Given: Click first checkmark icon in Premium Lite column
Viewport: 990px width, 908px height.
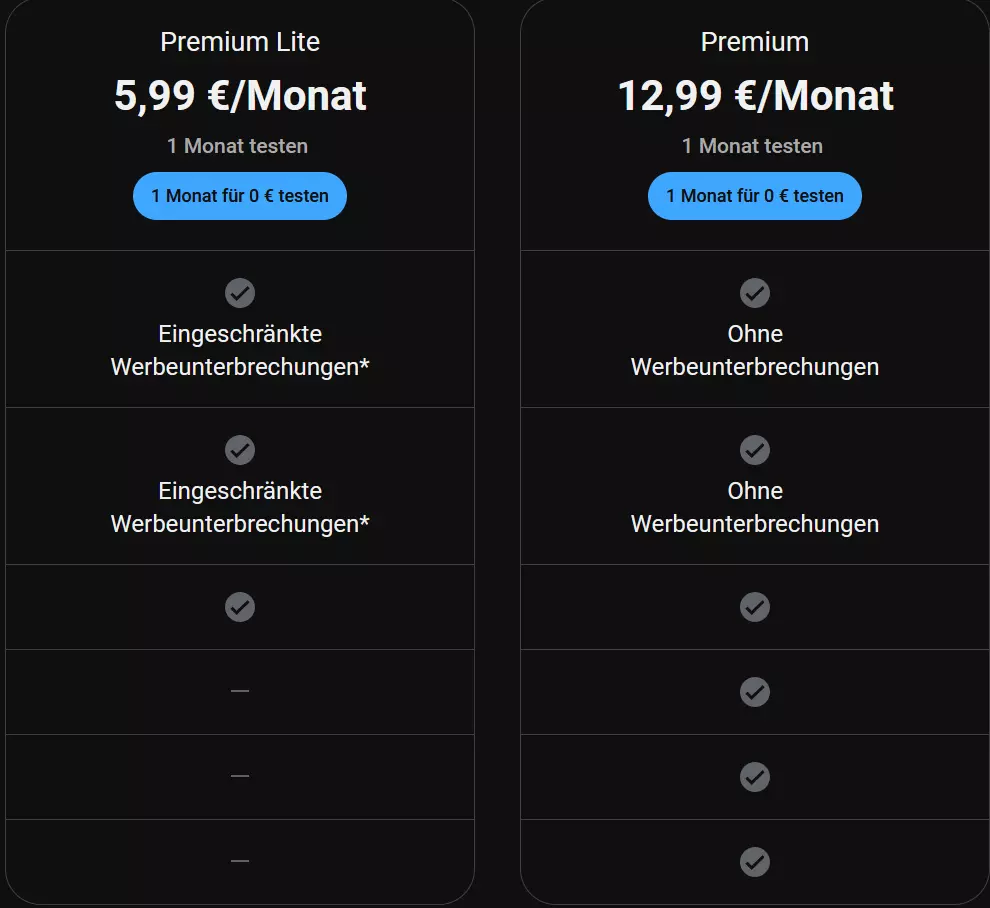Looking at the screenshot, I should [x=240, y=293].
